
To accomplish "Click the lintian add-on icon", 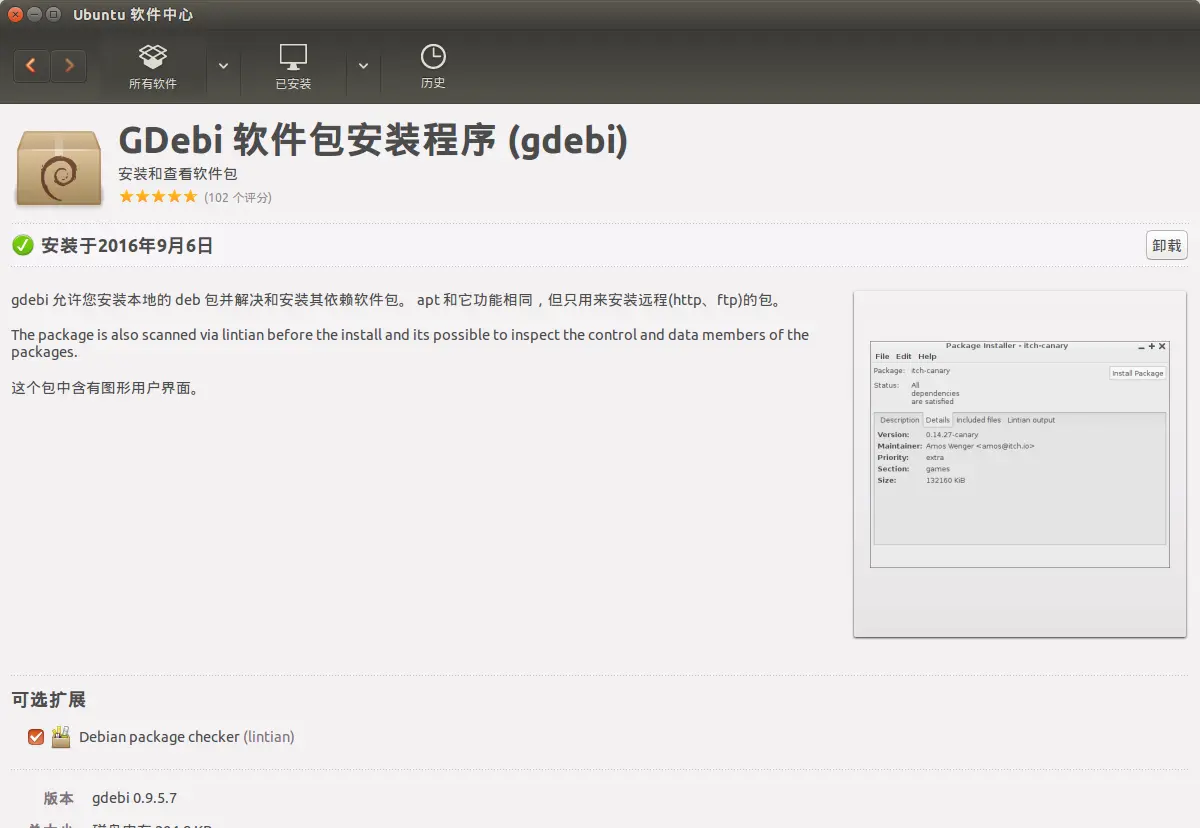I will click(61, 737).
